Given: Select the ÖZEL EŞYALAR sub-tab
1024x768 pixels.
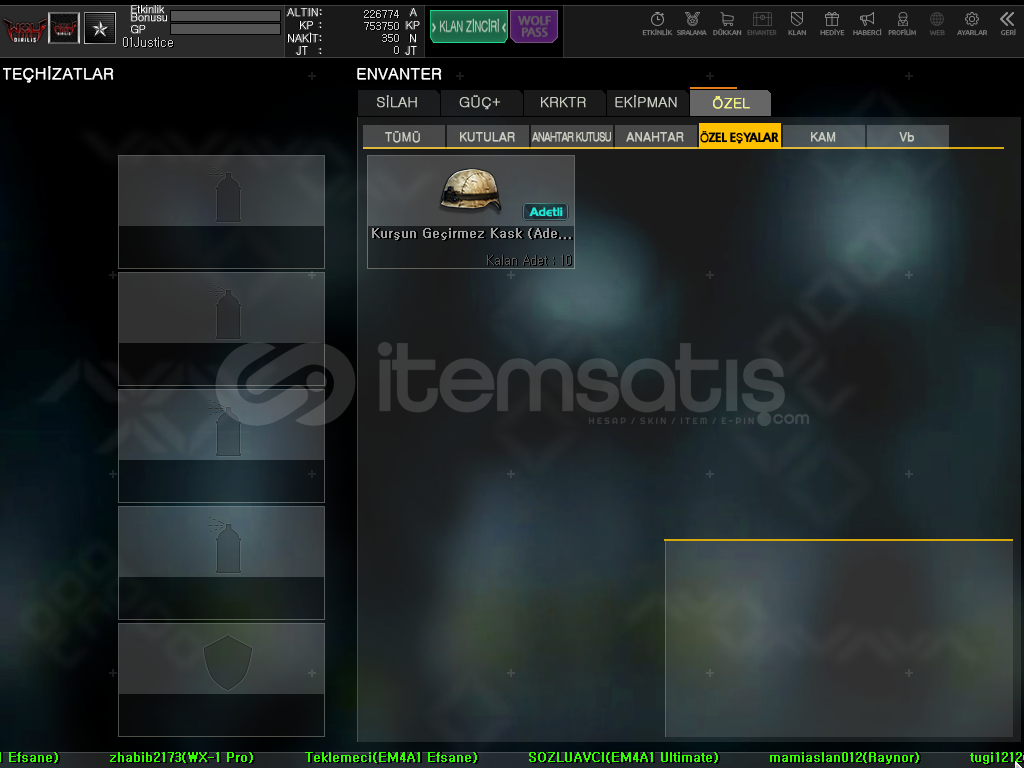Looking at the screenshot, I should coord(739,136).
